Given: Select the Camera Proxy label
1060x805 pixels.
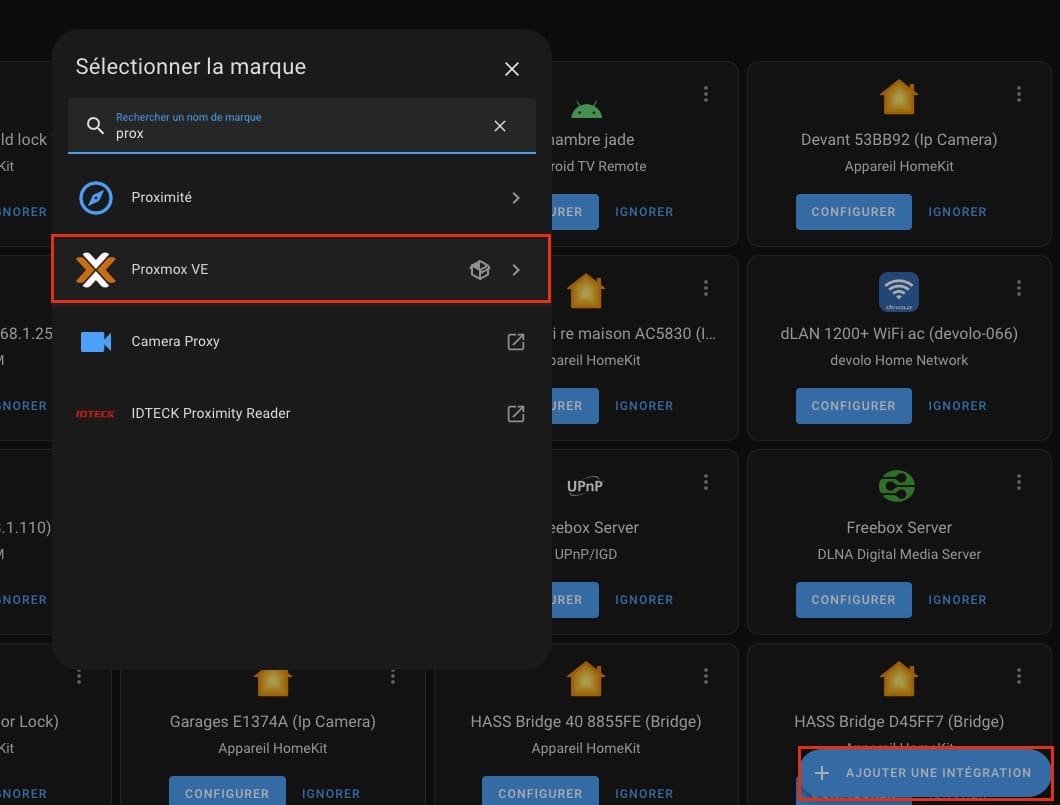Looking at the screenshot, I should [x=176, y=341].
